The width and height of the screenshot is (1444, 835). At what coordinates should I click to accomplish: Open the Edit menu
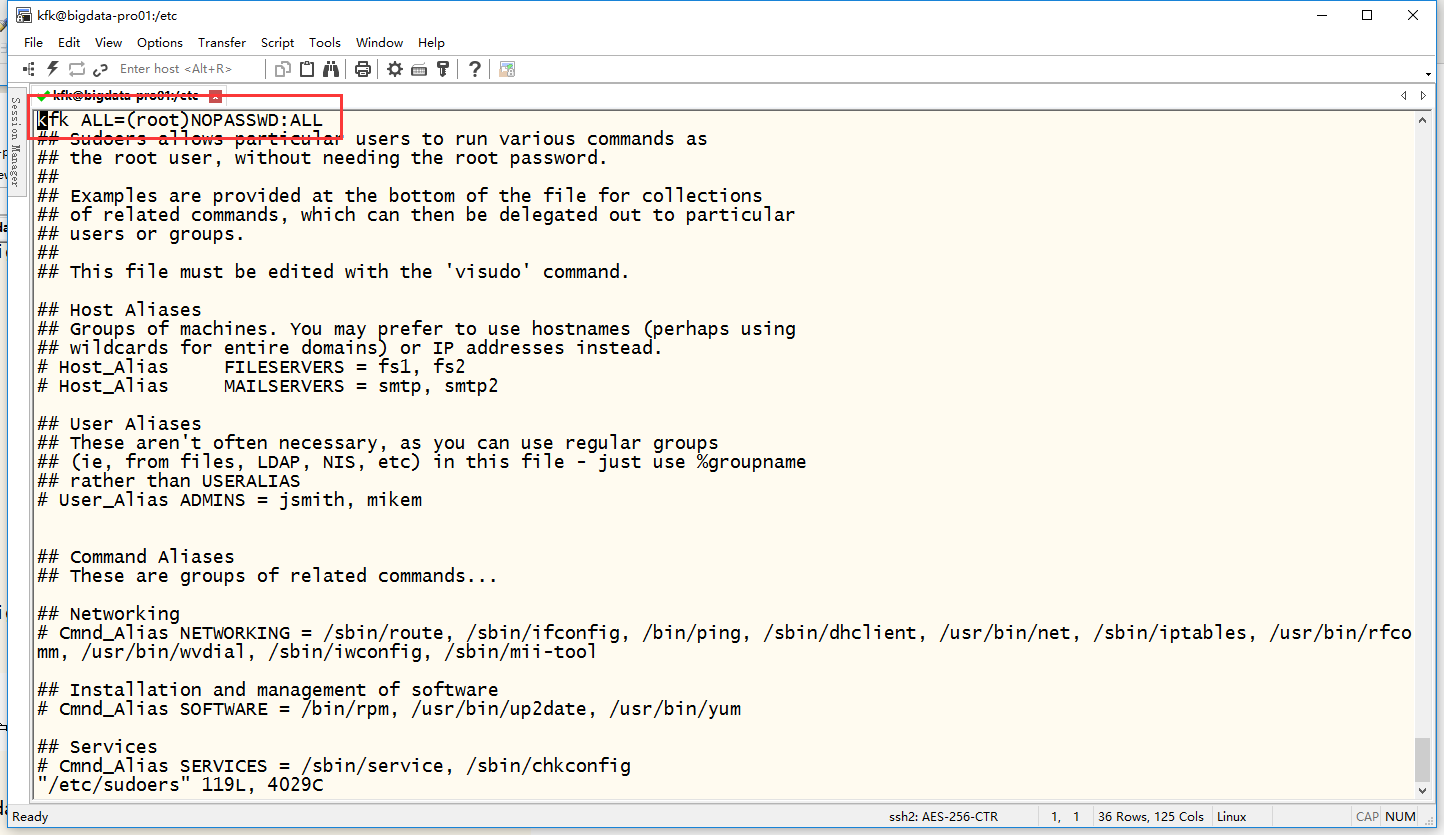tap(69, 42)
